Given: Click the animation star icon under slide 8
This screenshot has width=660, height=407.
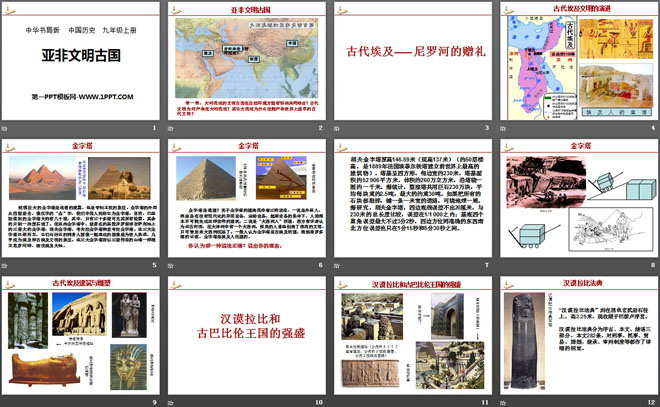Looking at the screenshot, I should click(x=503, y=265).
